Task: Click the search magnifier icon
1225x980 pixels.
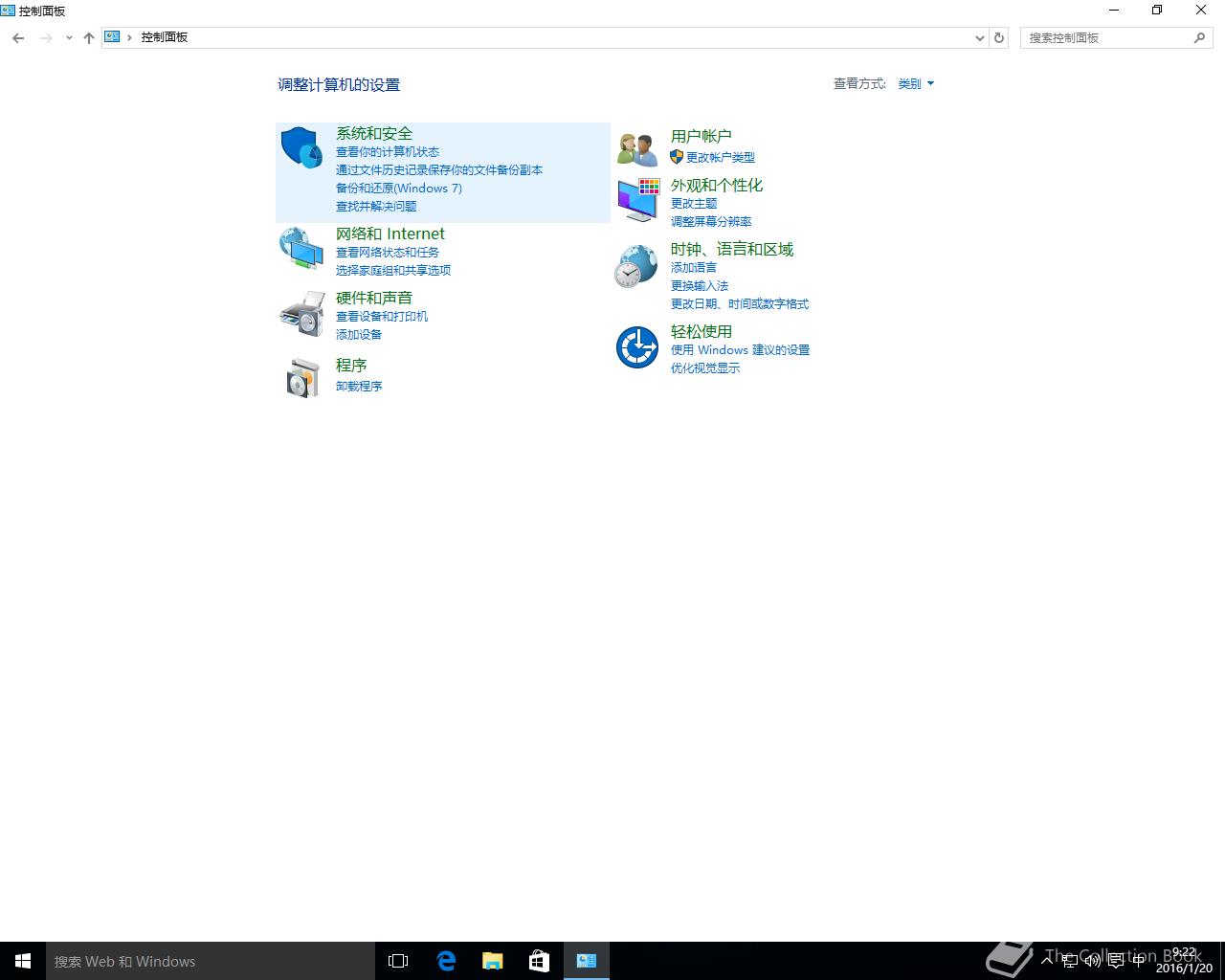Action: pos(1199,37)
